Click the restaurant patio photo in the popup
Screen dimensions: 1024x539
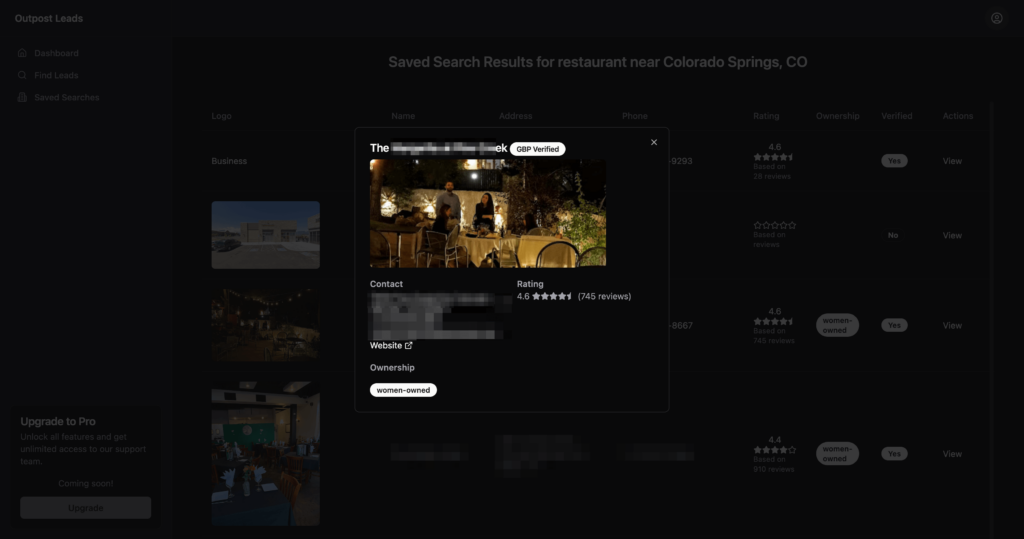point(487,213)
